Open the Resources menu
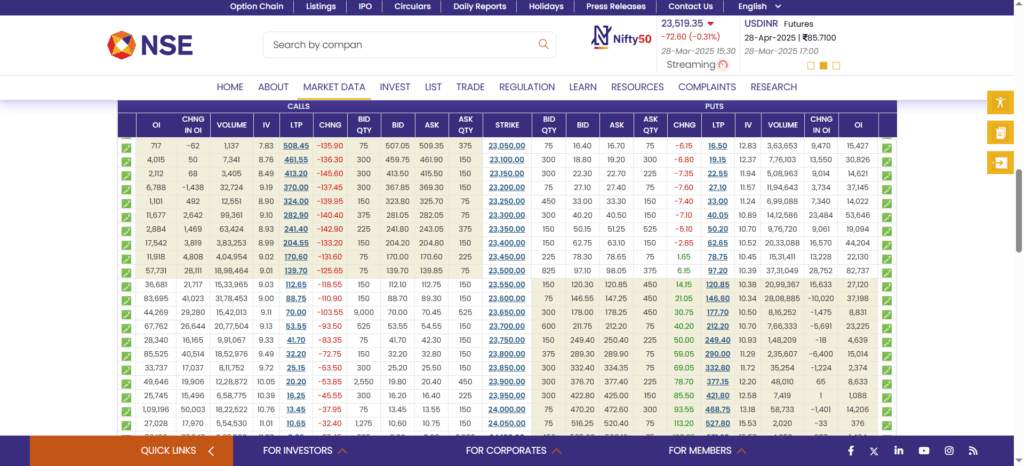This screenshot has height=466, width=1024. pyautogui.click(x=637, y=87)
